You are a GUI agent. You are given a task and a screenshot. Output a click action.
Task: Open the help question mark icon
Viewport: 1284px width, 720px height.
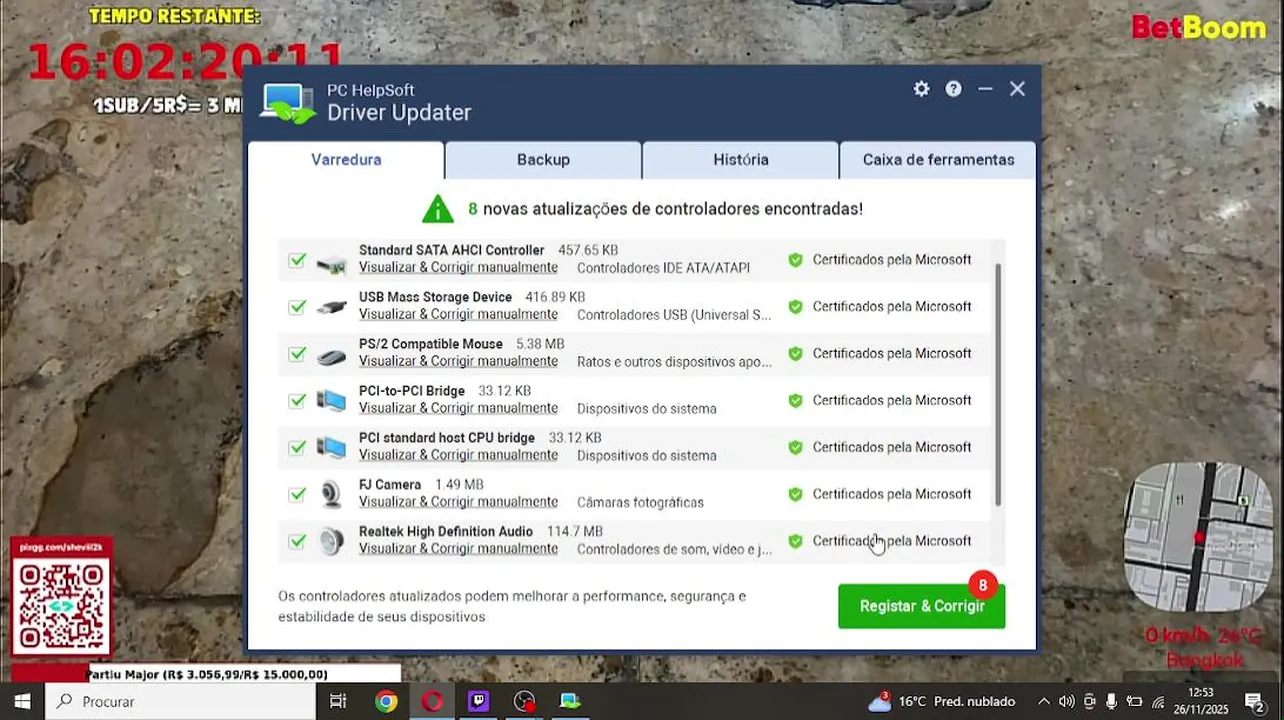click(x=953, y=89)
